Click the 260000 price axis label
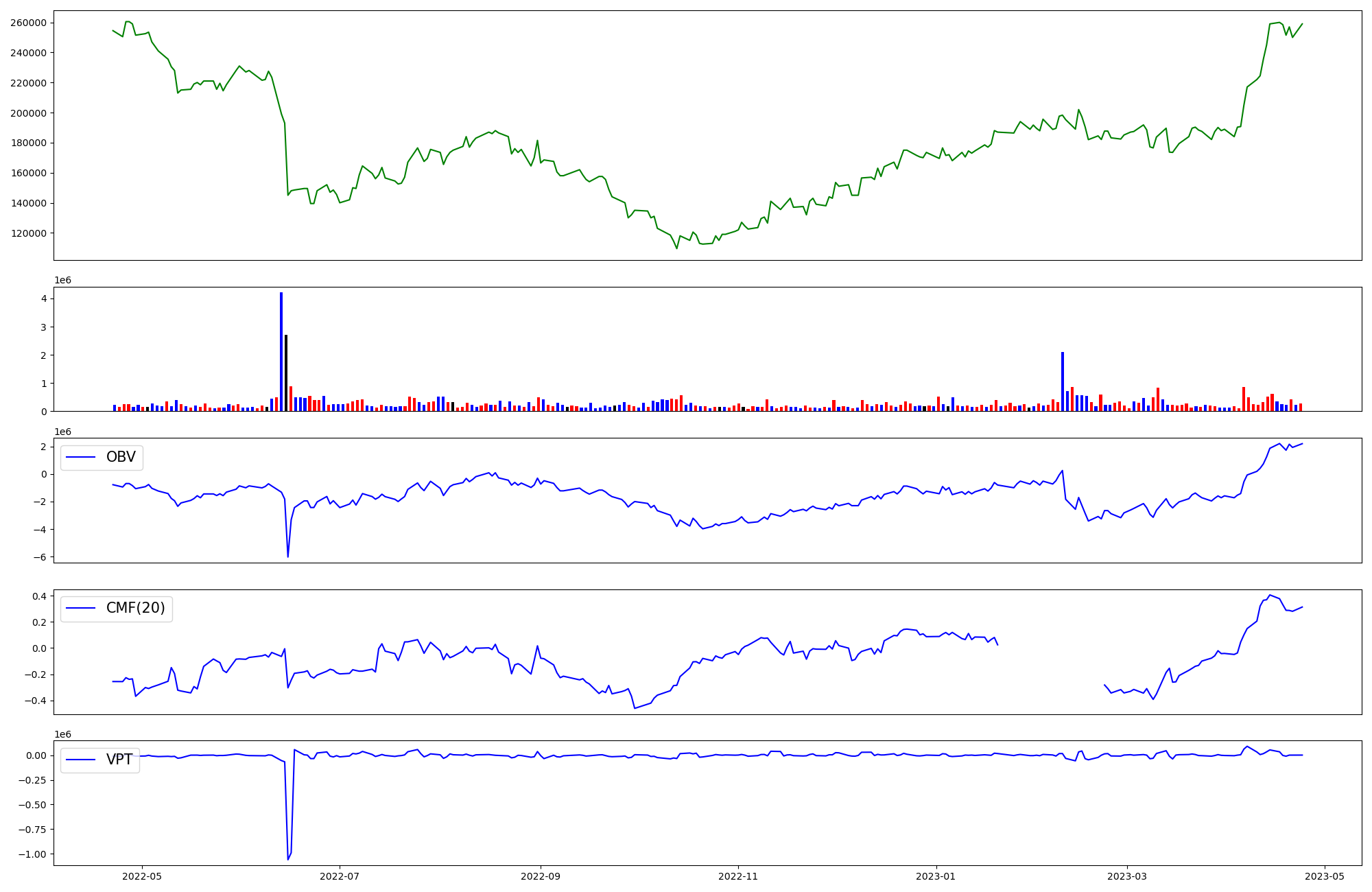This screenshot has height=892, width=1372. [28, 23]
